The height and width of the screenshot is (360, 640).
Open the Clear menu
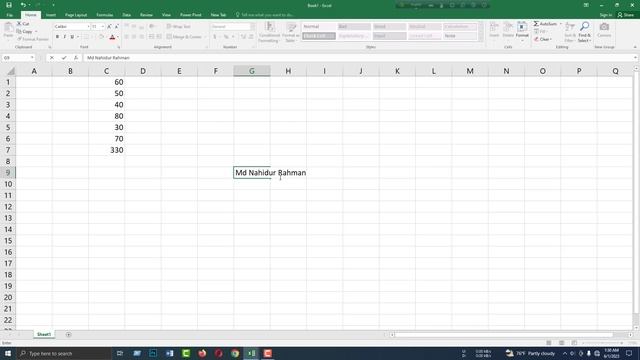click(543, 40)
